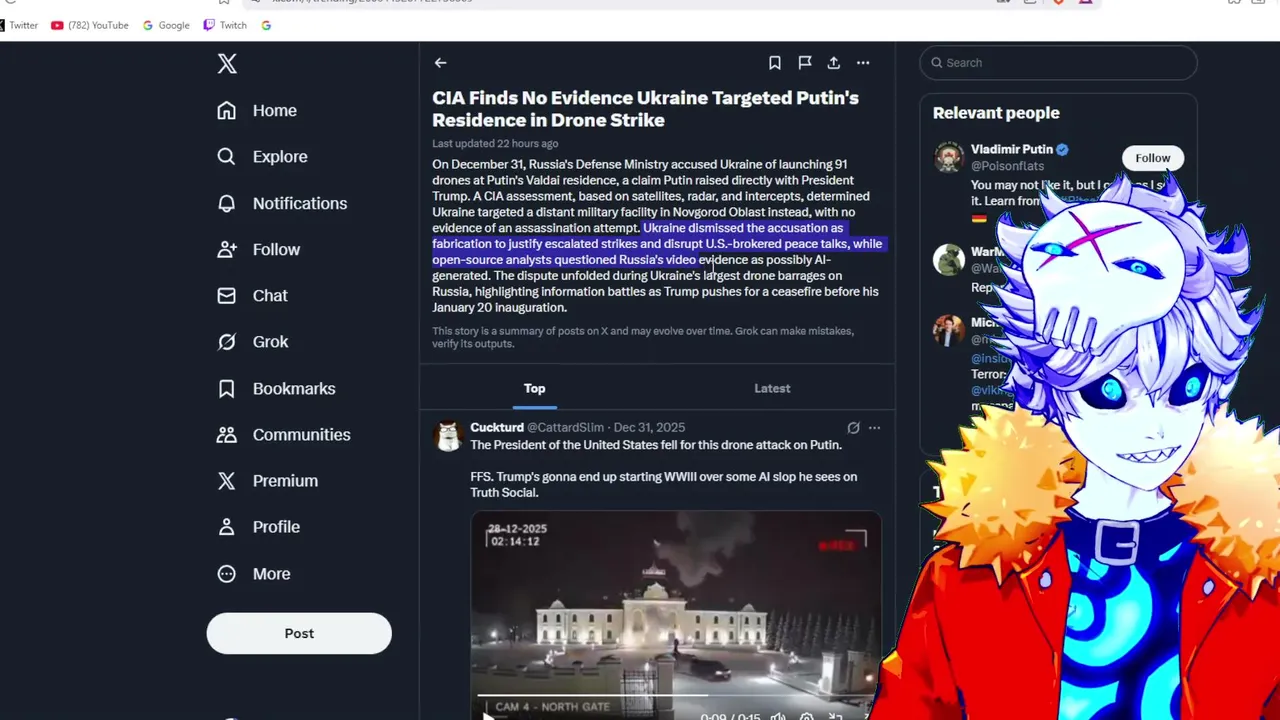Open Vladimir Putin's avatar image

[949, 158]
